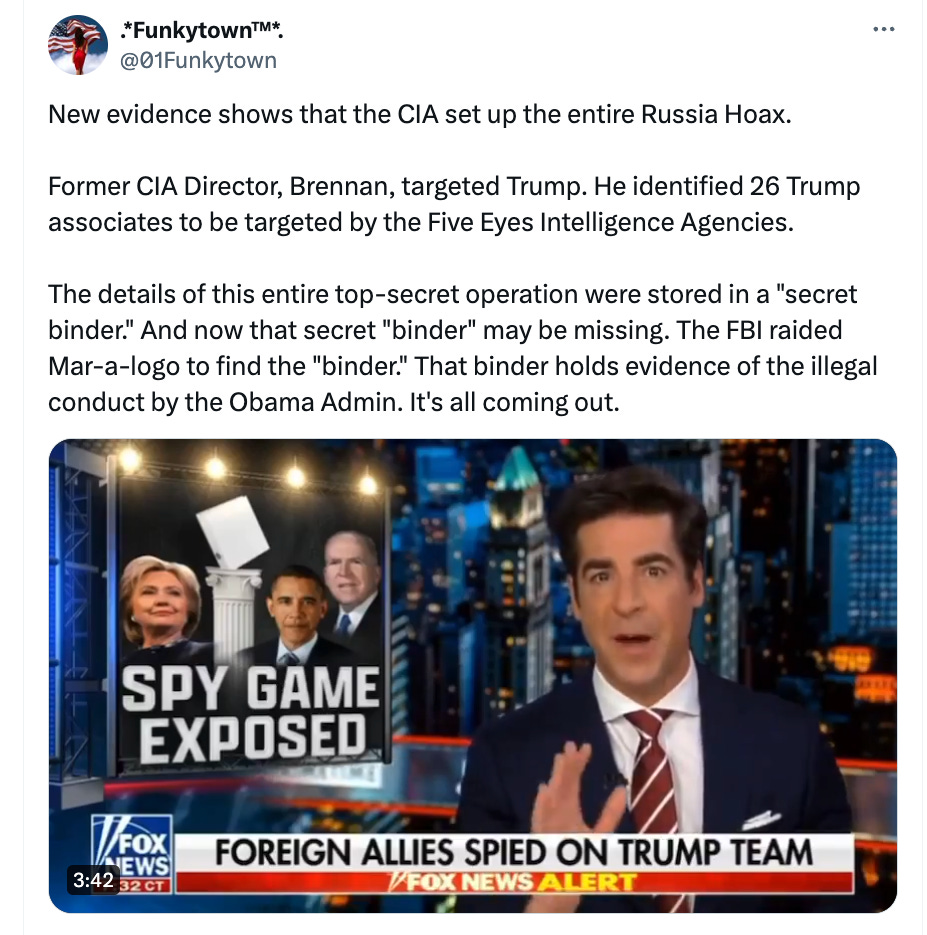
Task: Click the 3:42 video duration badge
Action: click(94, 880)
